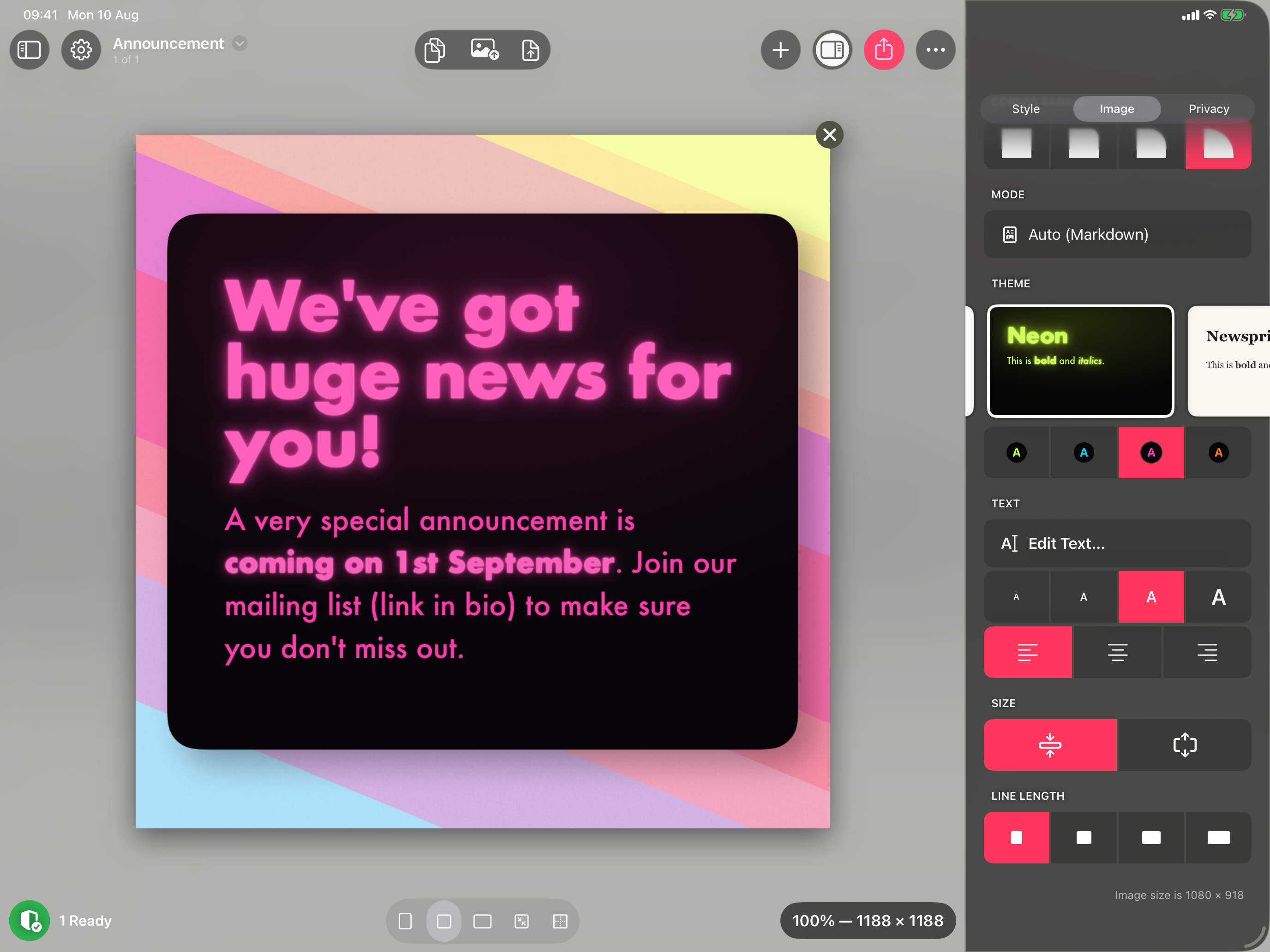
Task: Choose the narrowest line length
Action: click(1017, 838)
